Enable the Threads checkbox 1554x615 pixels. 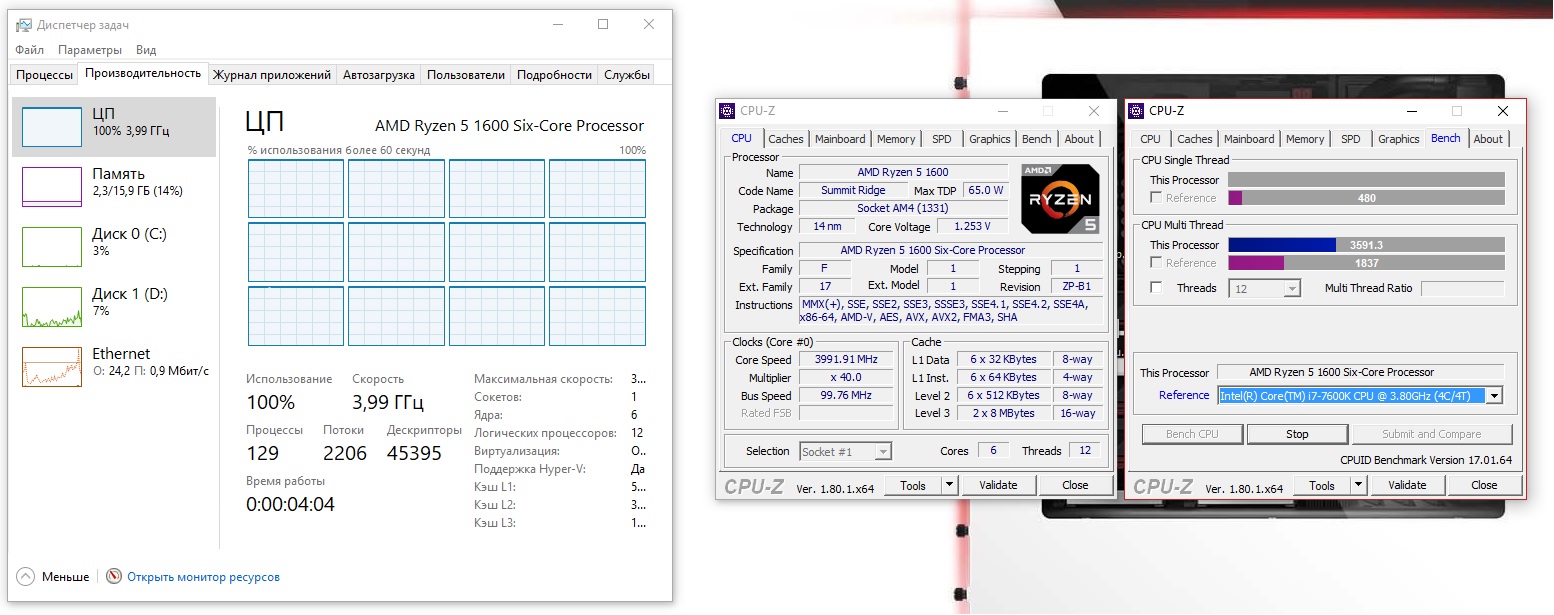(x=1157, y=288)
